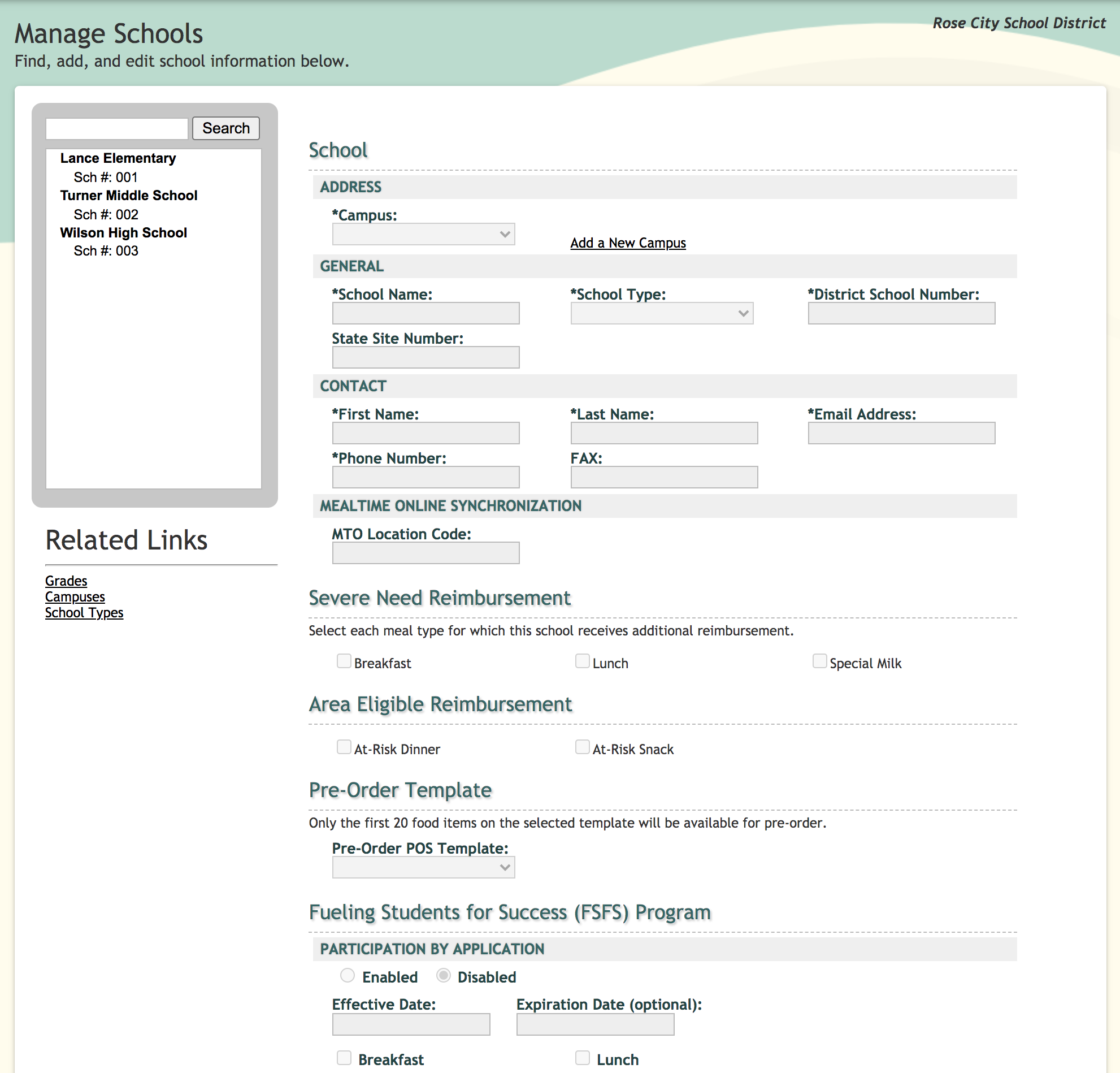
Task: Open the Grades related link
Action: click(x=66, y=581)
